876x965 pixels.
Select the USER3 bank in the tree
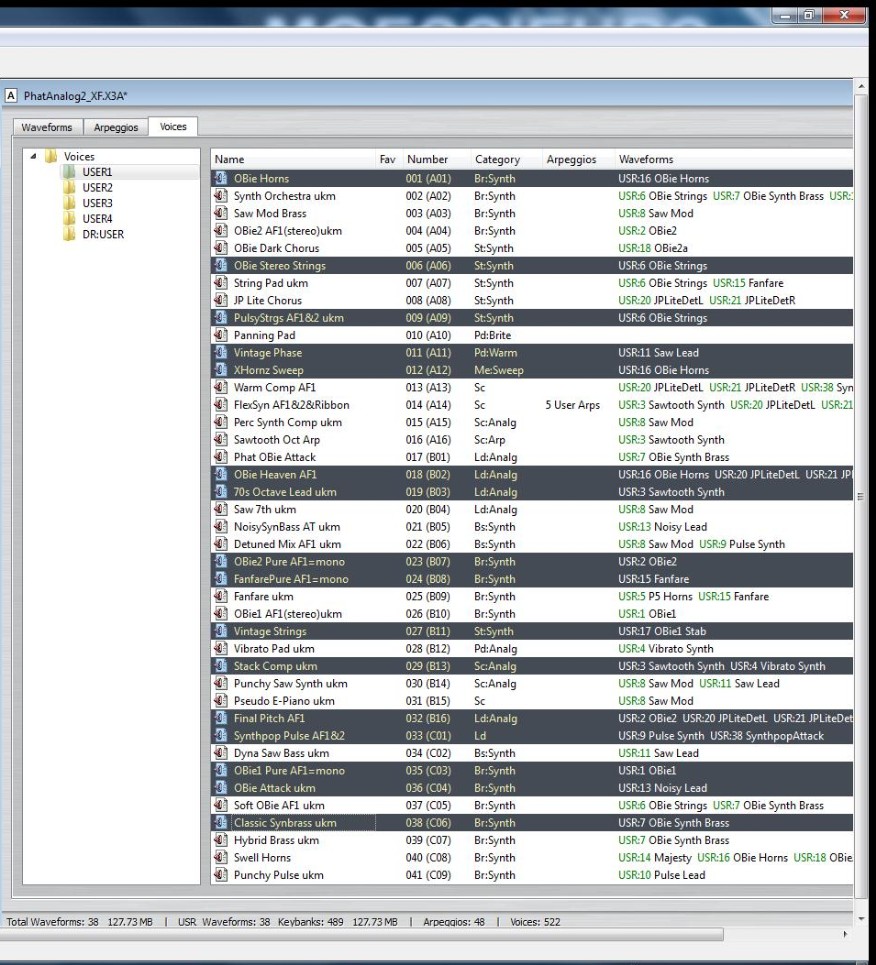click(x=97, y=203)
